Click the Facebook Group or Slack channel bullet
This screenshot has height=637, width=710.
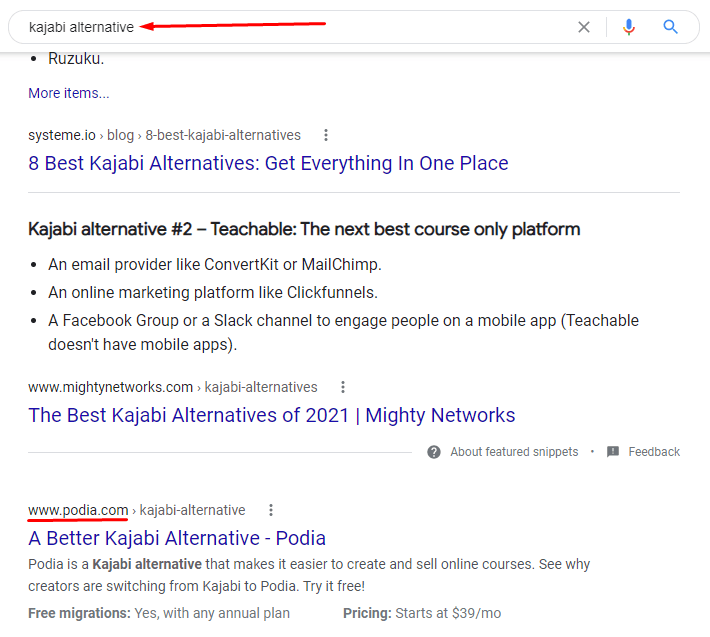coord(343,332)
